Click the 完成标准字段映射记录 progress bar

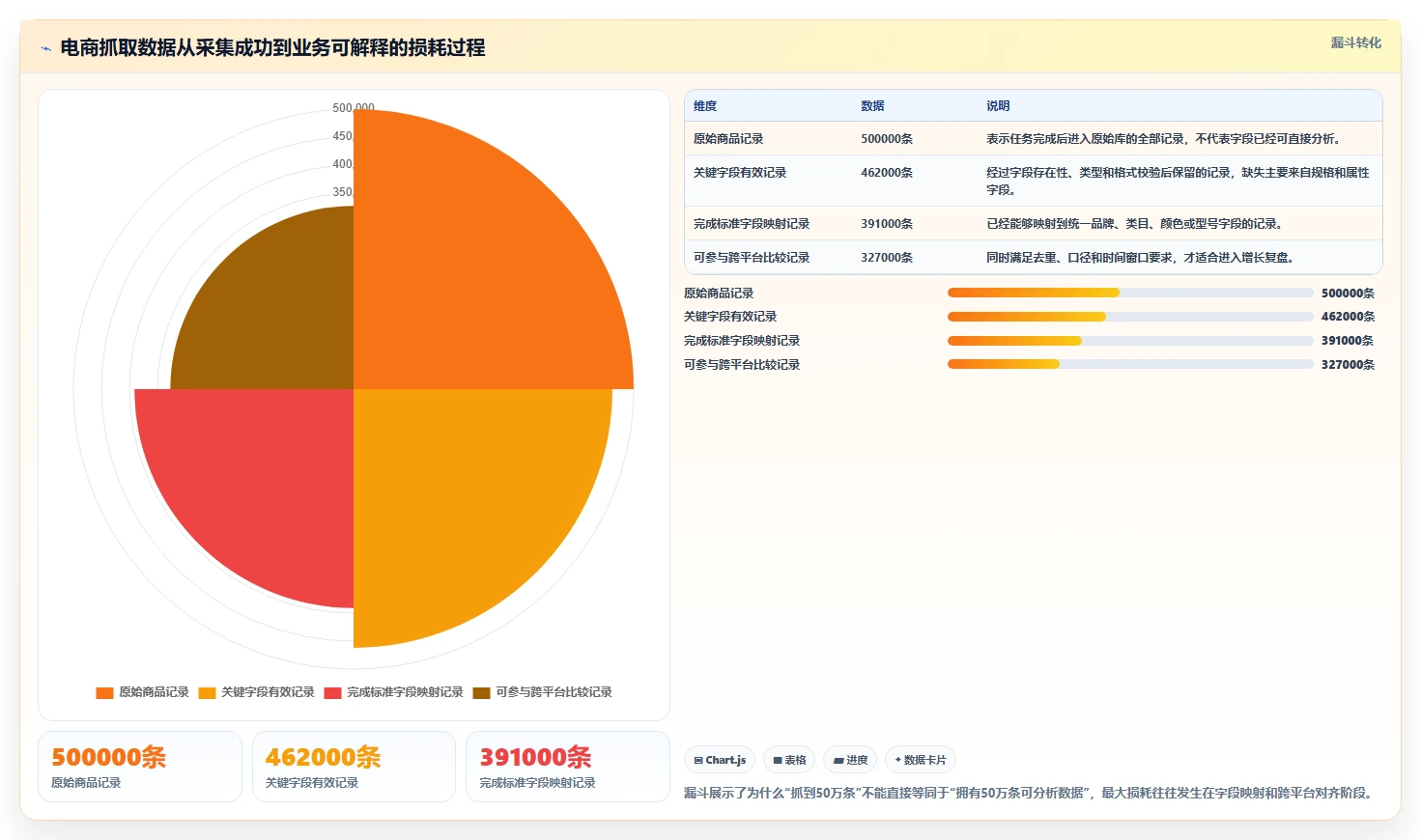pos(1130,341)
